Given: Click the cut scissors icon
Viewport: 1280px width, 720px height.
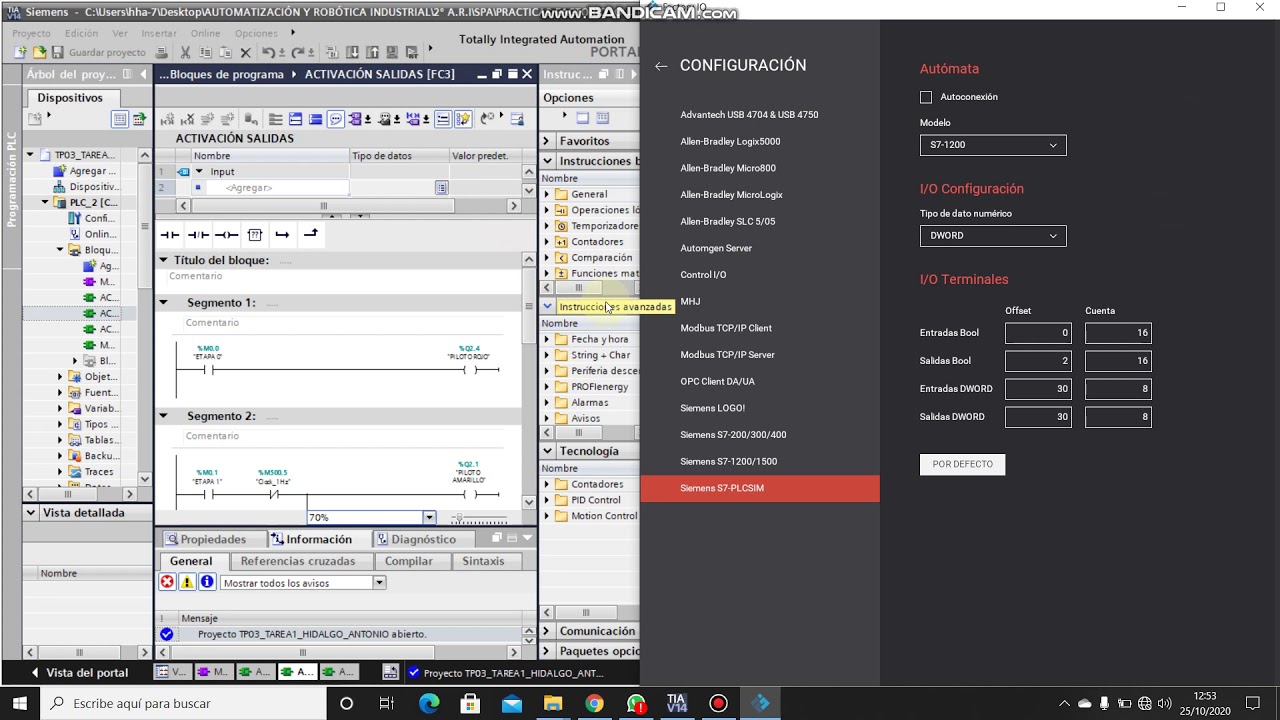Looking at the screenshot, I should point(186,52).
